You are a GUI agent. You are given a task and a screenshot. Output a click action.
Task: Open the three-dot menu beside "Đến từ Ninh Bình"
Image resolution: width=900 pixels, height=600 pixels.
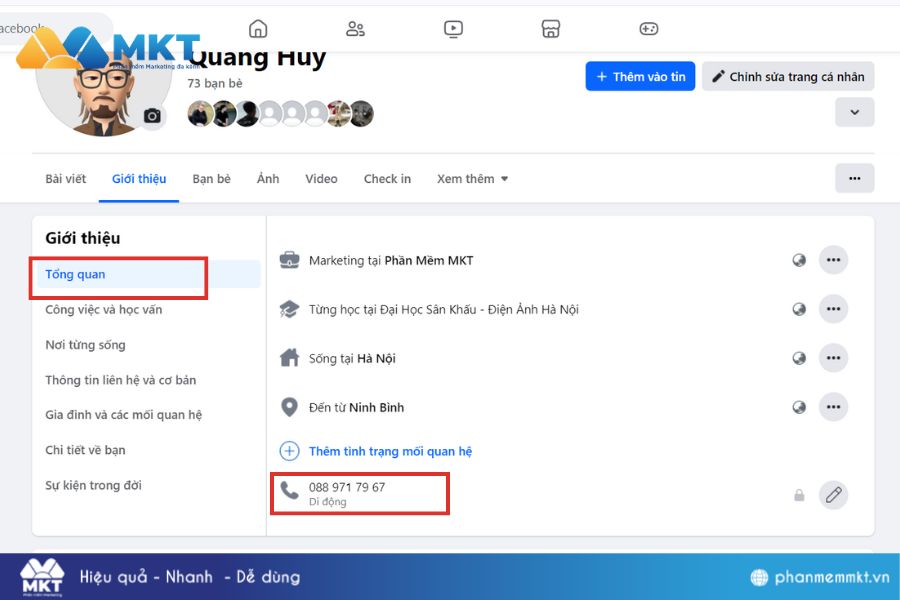833,407
